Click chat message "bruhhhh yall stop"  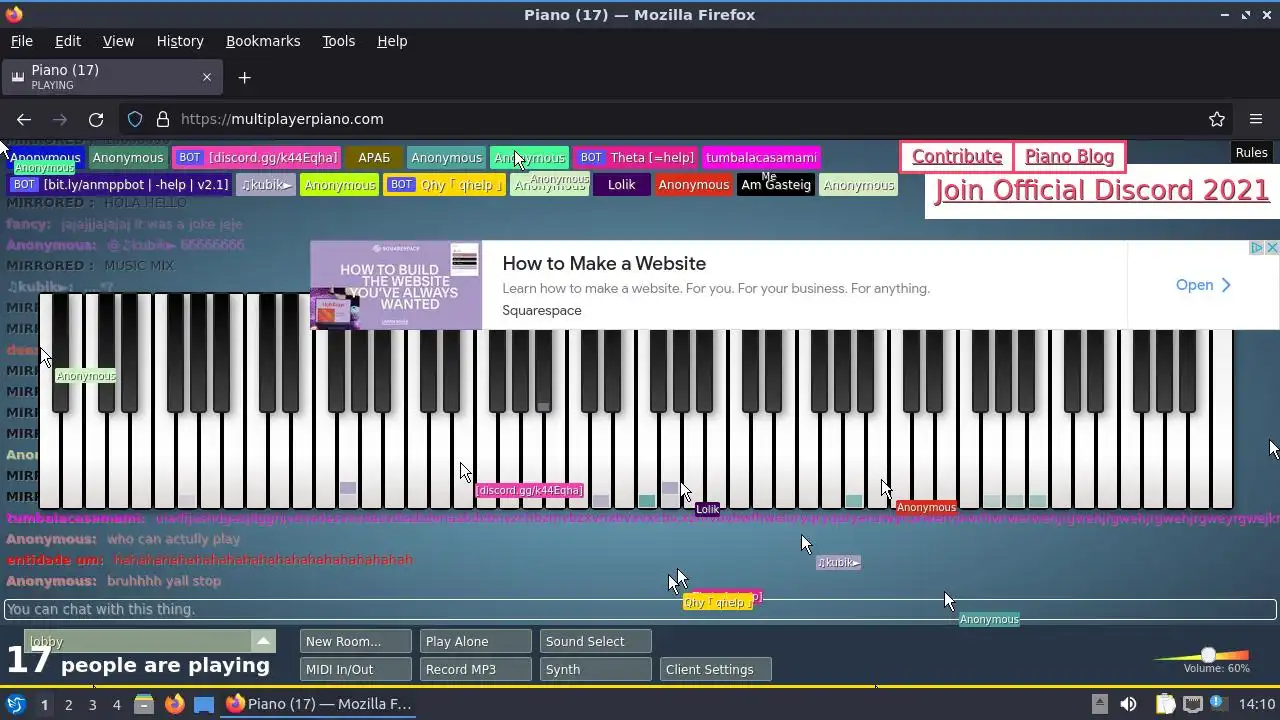[x=164, y=581]
